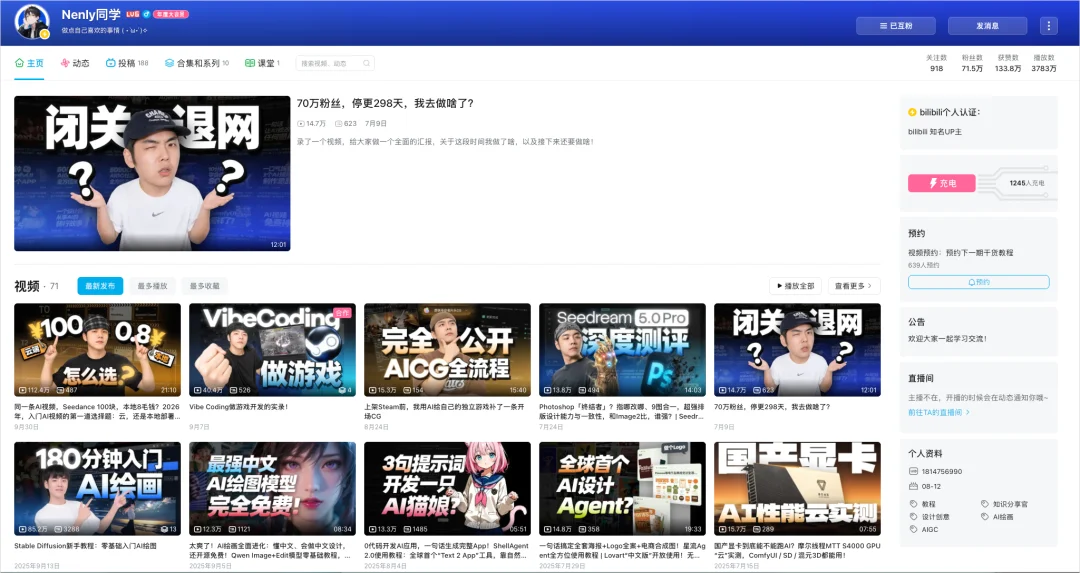Click the 播放数 3783万 stat

pos(1043,63)
